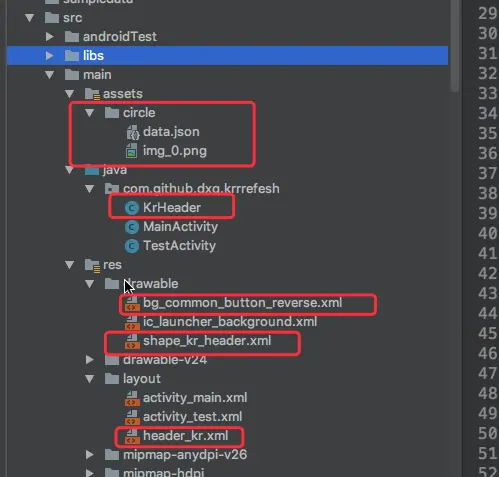The image size is (499, 477).
Task: Select the data.json file name
Action: point(171,132)
